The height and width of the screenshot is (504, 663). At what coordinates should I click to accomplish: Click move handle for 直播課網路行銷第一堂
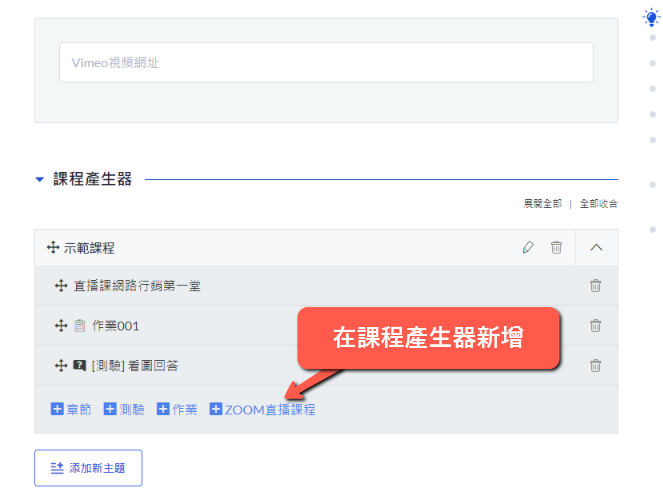[x=61, y=285]
